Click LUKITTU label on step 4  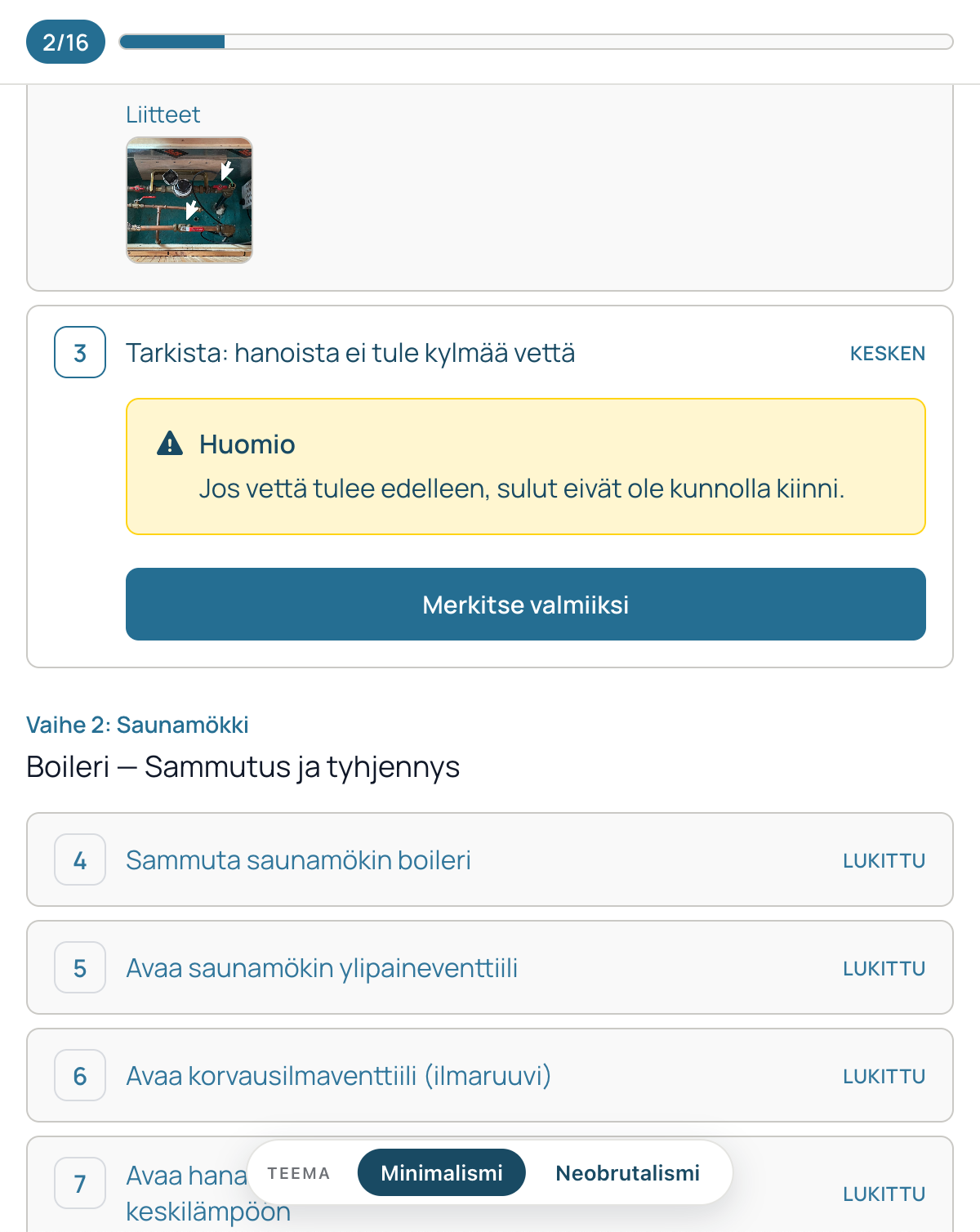tap(884, 860)
